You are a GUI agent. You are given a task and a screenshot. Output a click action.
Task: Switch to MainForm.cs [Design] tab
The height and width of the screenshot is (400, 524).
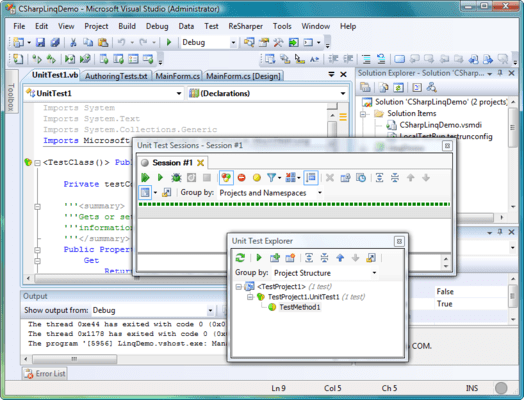pos(243,76)
